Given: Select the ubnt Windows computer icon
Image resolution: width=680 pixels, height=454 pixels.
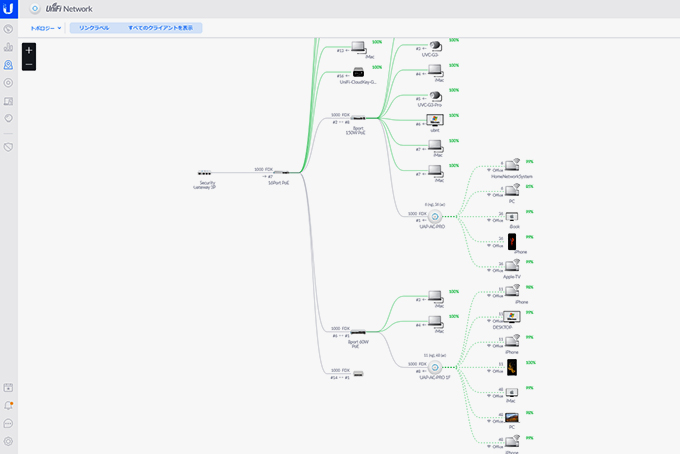Looking at the screenshot, I should 435,120.
